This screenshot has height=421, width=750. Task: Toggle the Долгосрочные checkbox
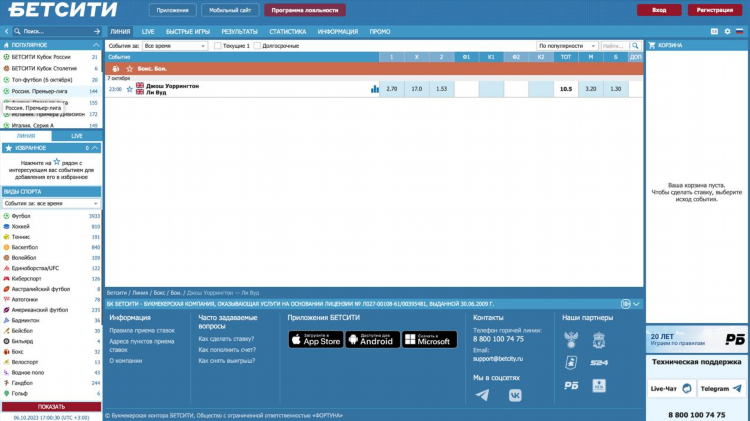pos(257,46)
